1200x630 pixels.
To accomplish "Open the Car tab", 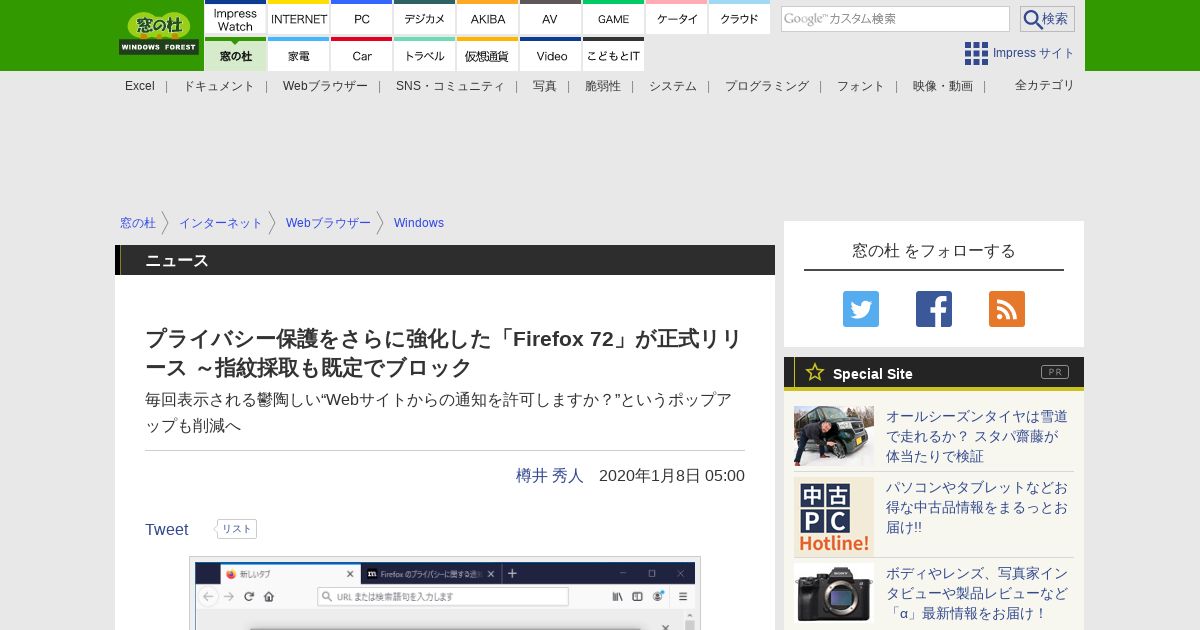I will pos(362,55).
